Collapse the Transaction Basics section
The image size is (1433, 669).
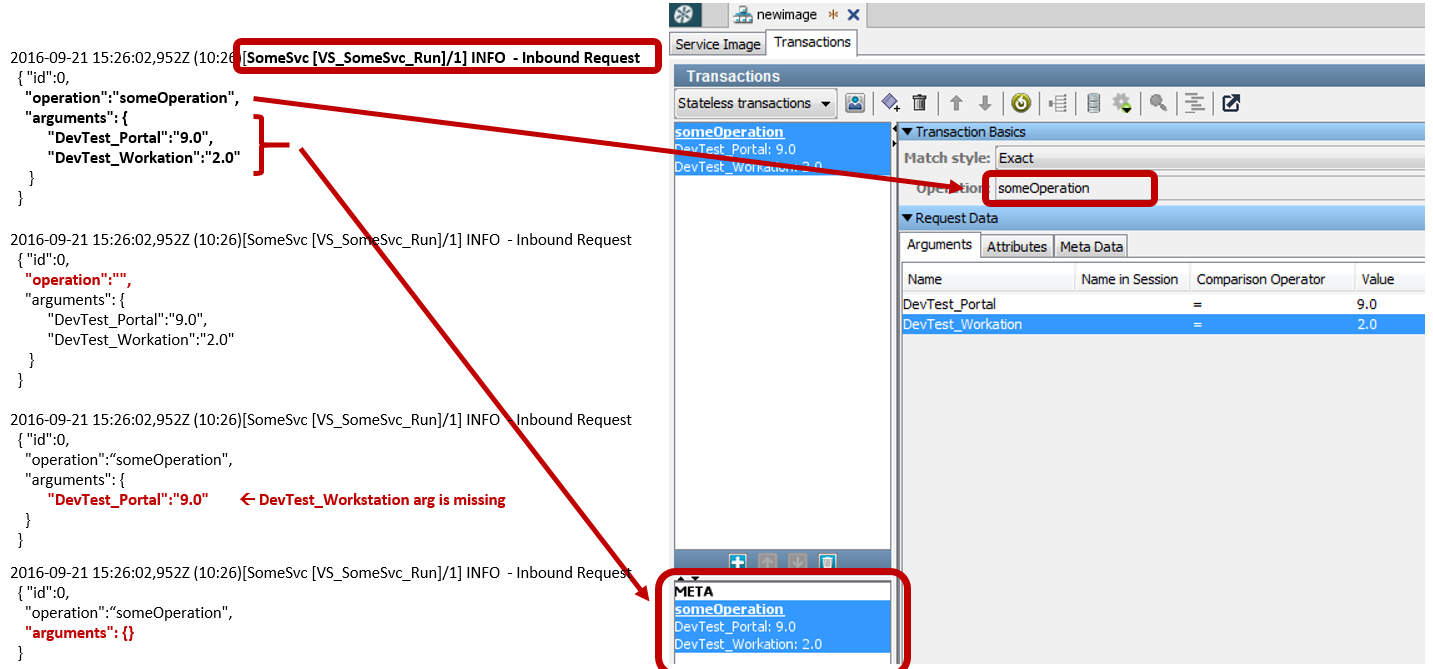(907, 132)
